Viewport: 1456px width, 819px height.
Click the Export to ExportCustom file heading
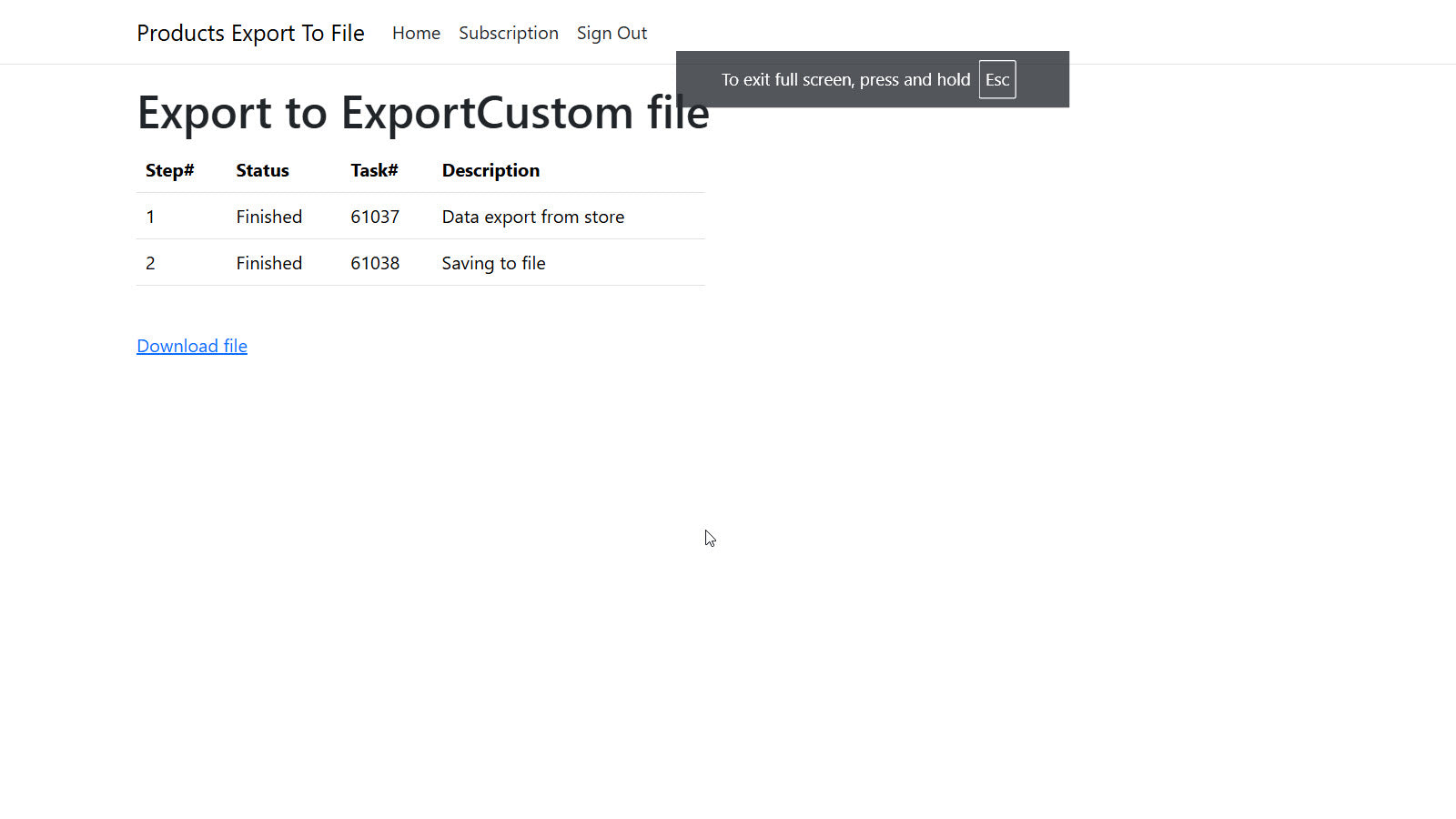pos(423,113)
